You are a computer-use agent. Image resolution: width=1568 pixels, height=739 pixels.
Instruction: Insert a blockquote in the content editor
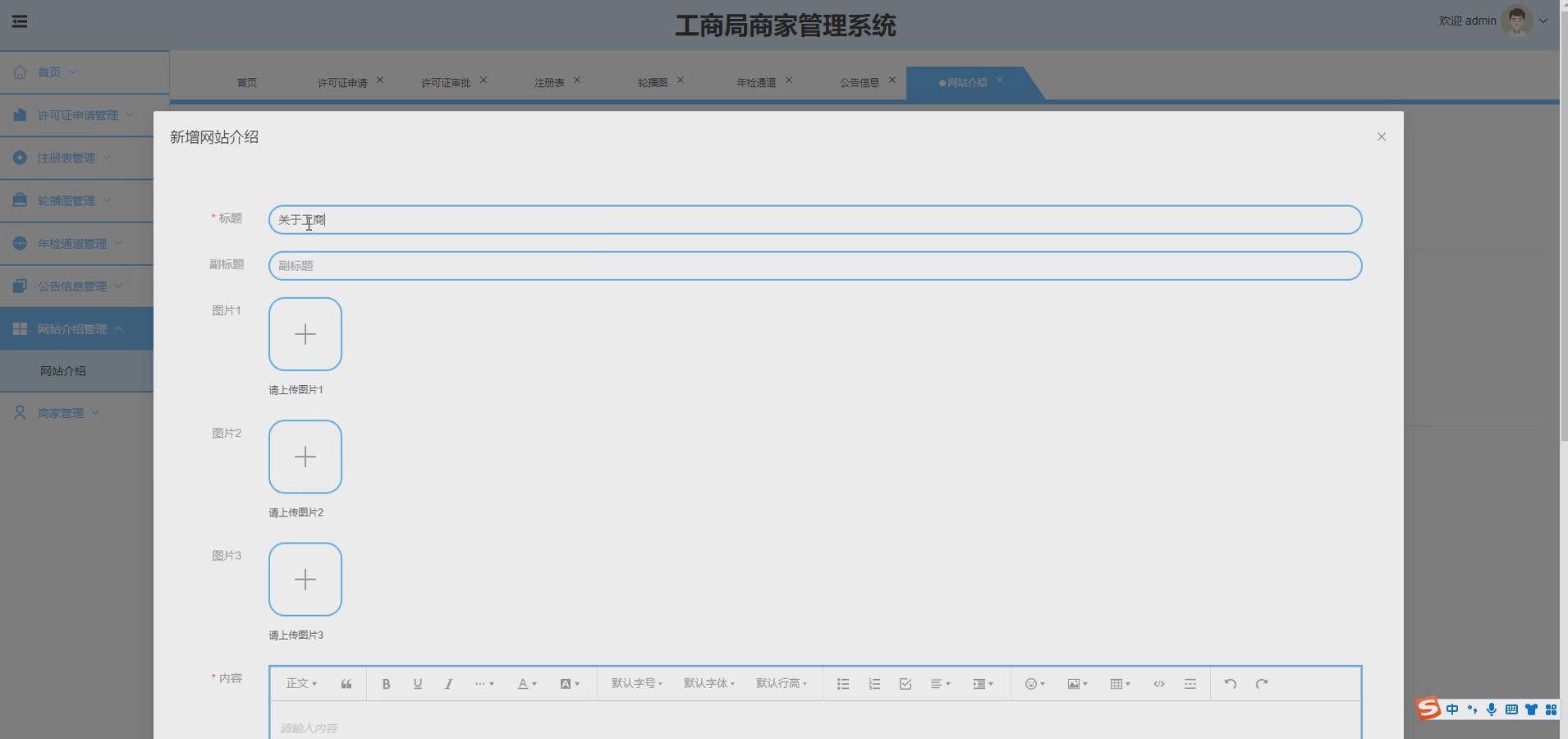(346, 683)
